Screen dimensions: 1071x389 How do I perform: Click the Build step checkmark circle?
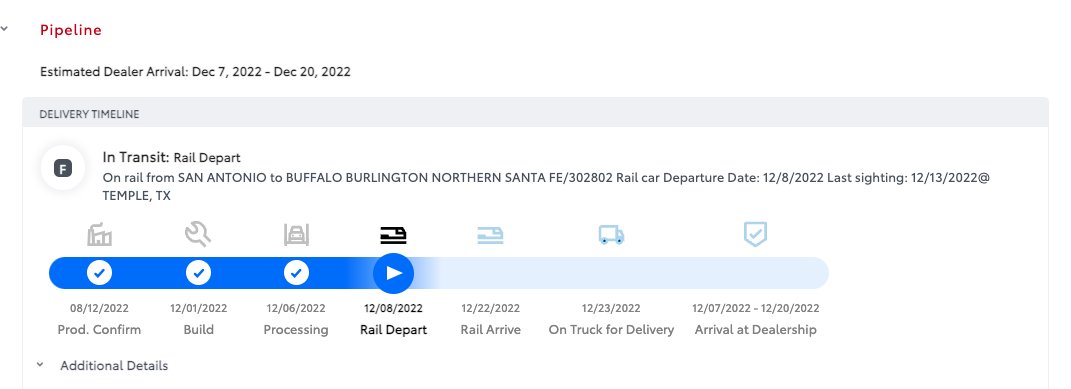[199, 274]
